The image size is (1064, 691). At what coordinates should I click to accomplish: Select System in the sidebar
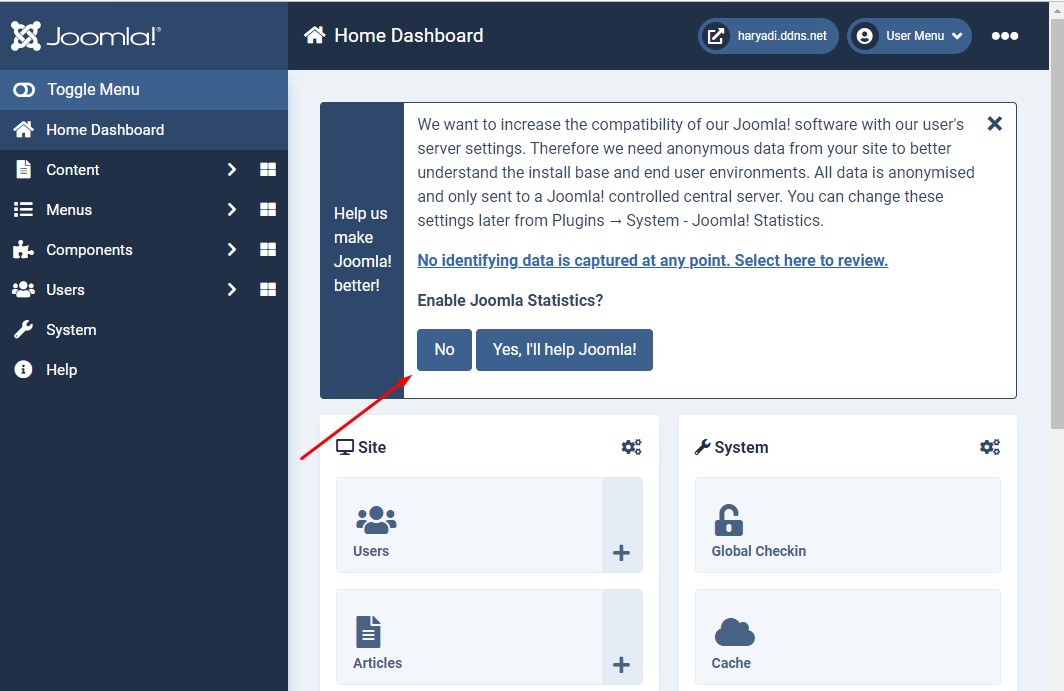pos(71,330)
